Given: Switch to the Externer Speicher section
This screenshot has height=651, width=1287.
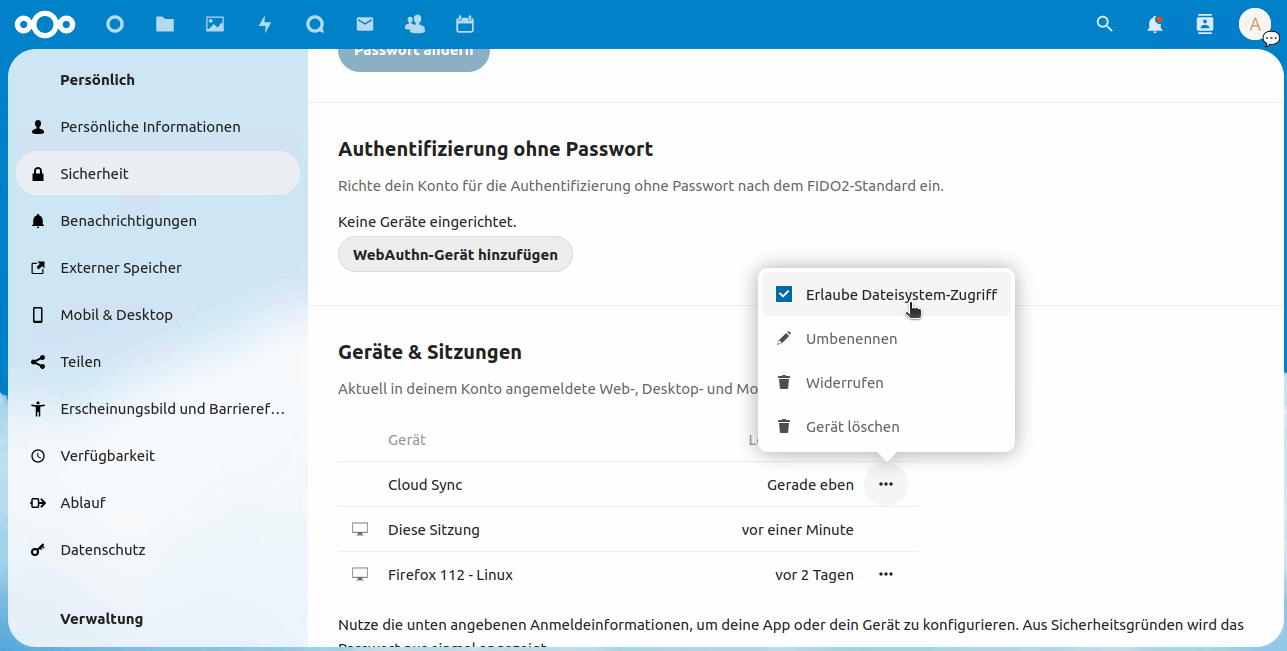Looking at the screenshot, I should pyautogui.click(x=121, y=267).
